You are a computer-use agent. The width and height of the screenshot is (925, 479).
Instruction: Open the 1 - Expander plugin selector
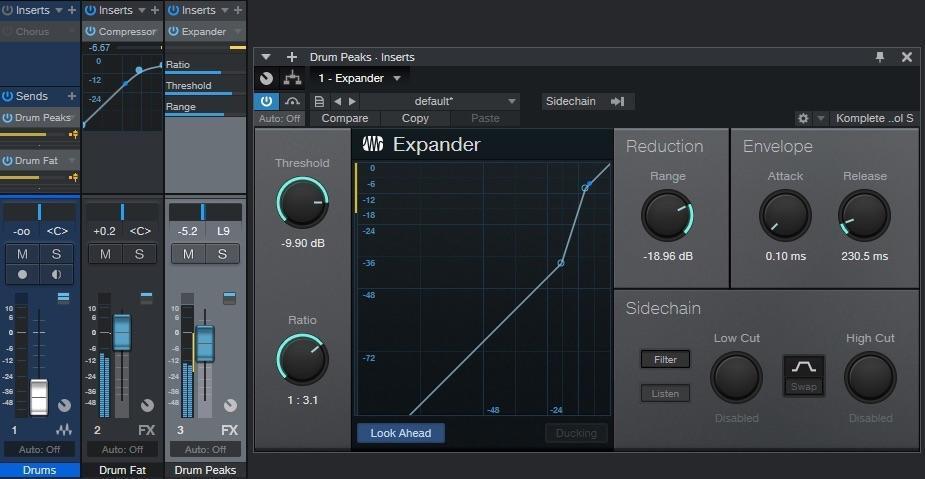[x=360, y=78]
